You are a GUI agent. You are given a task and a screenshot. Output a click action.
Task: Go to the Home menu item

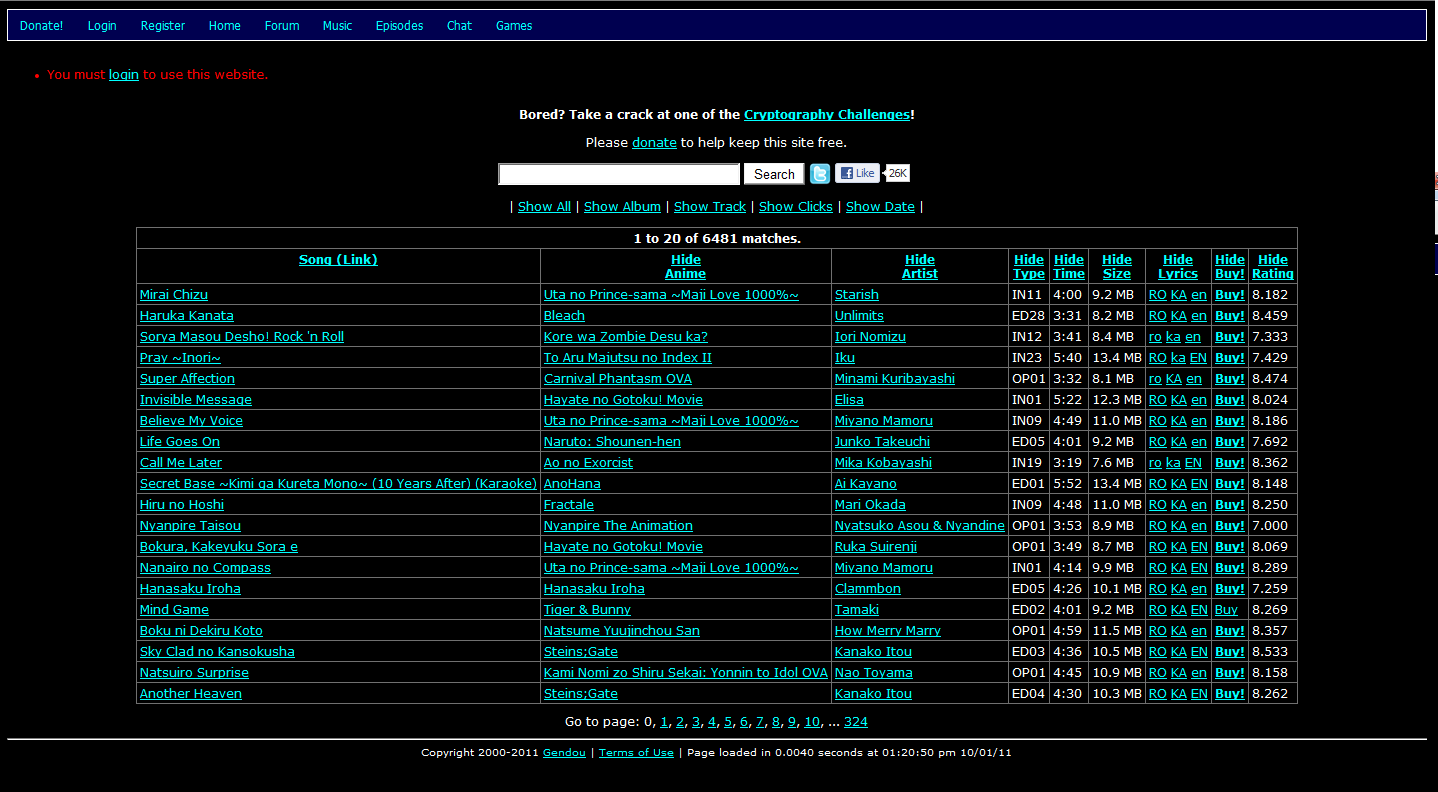click(225, 26)
